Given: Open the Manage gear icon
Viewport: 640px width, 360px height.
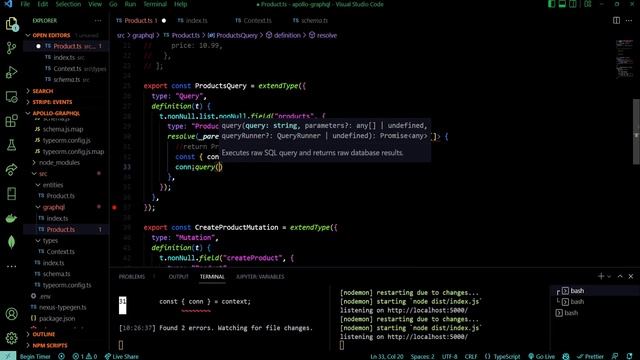Looking at the screenshot, I should [11, 338].
